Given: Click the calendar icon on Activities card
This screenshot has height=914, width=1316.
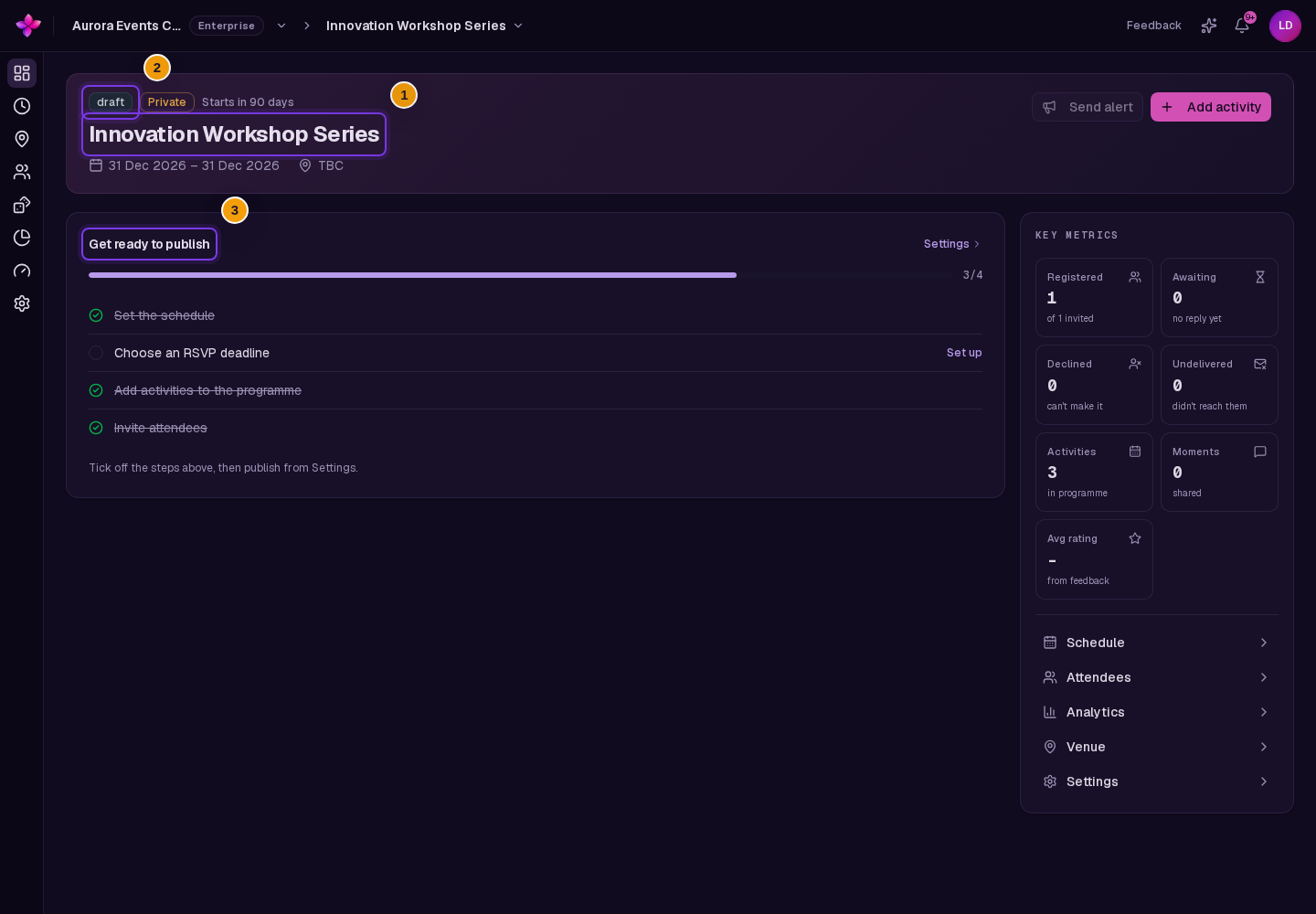Looking at the screenshot, I should click(x=1135, y=452).
